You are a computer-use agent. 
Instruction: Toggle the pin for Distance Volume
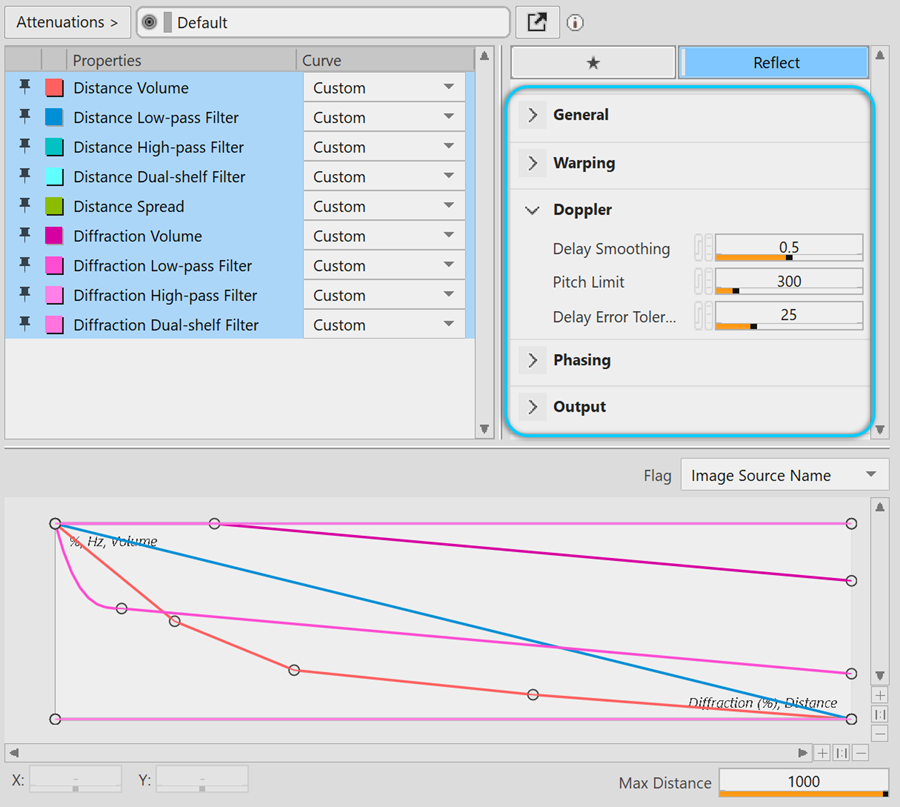click(x=25, y=88)
